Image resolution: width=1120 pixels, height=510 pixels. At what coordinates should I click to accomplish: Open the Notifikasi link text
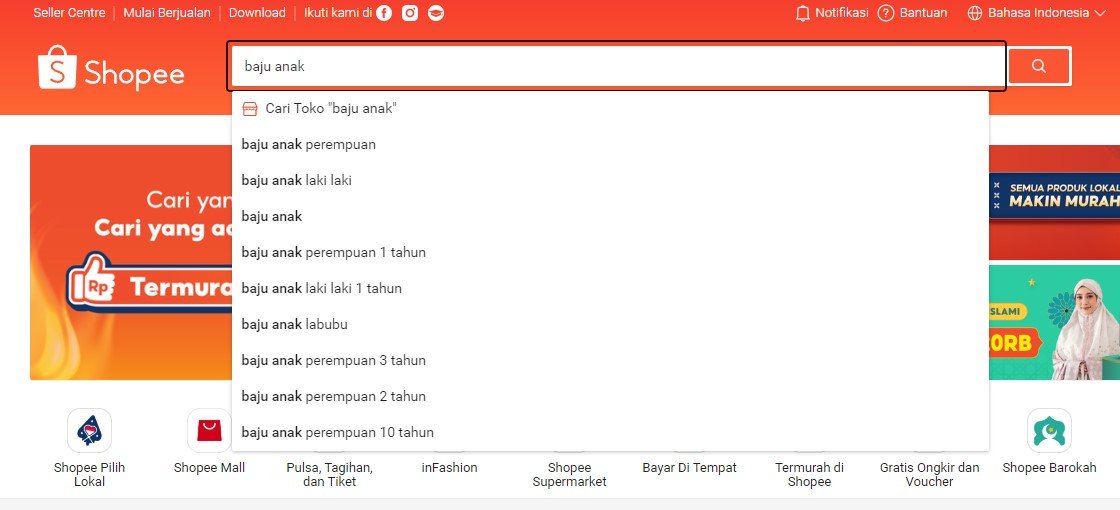click(x=841, y=13)
